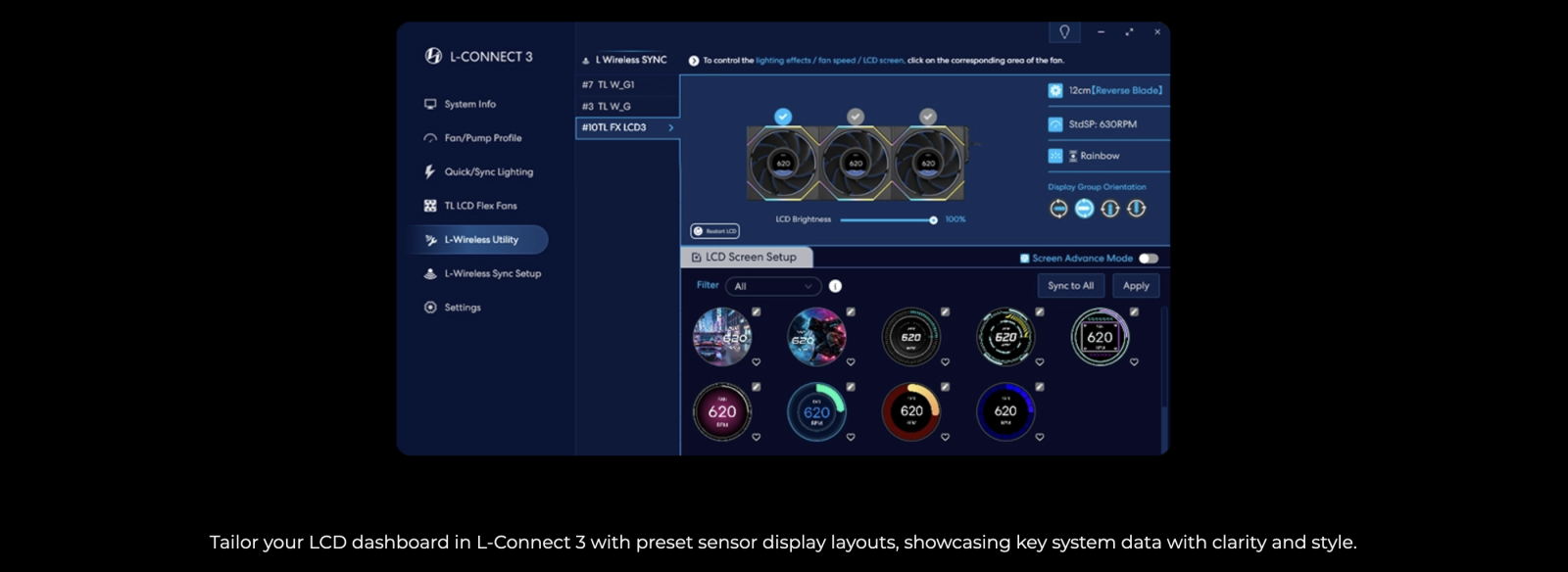This screenshot has width=1568, height=572.
Task: Toggle the Screen Advance Mode switch
Action: point(1149,259)
